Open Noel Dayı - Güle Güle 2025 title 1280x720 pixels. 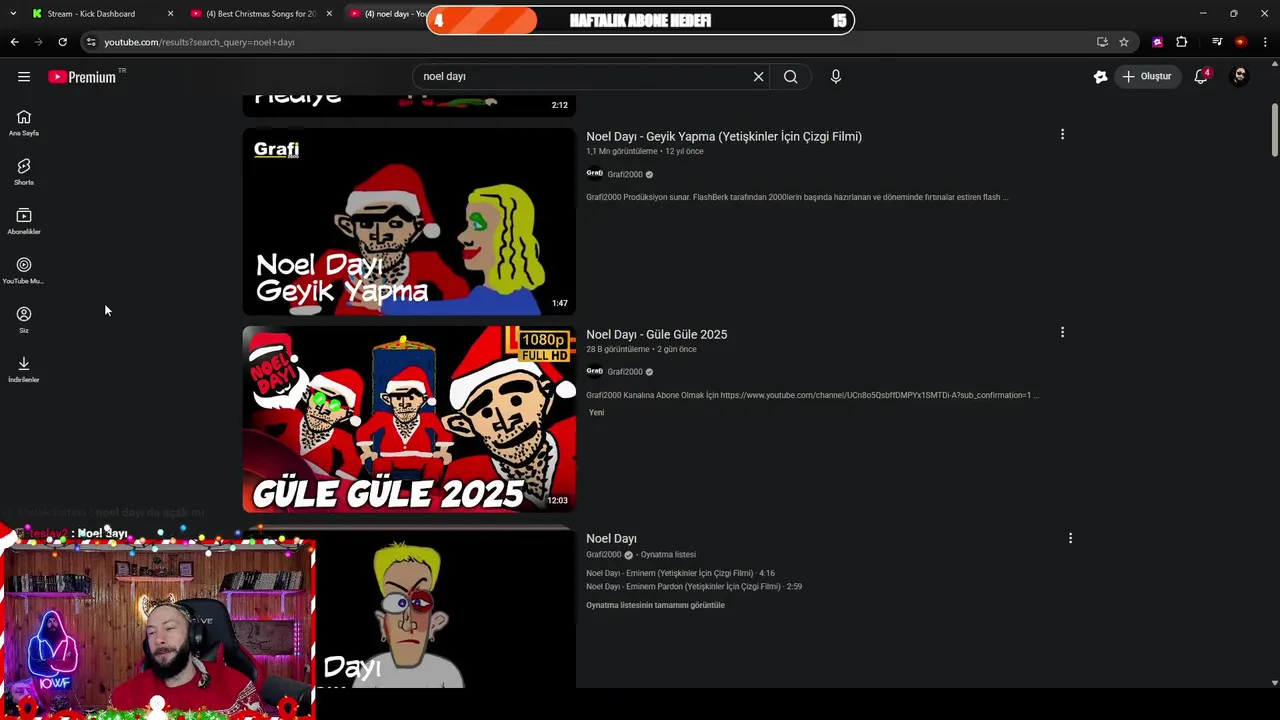tap(656, 334)
